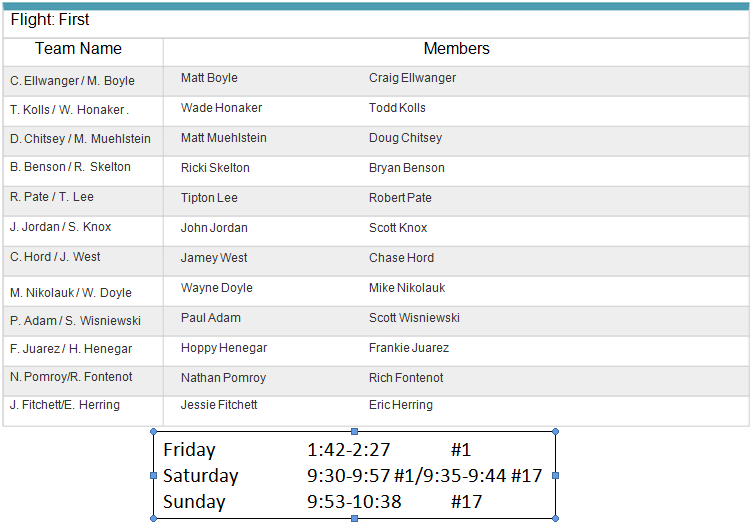Click the top-right corner handle of text box
753x522 pixels.
tap(555, 431)
